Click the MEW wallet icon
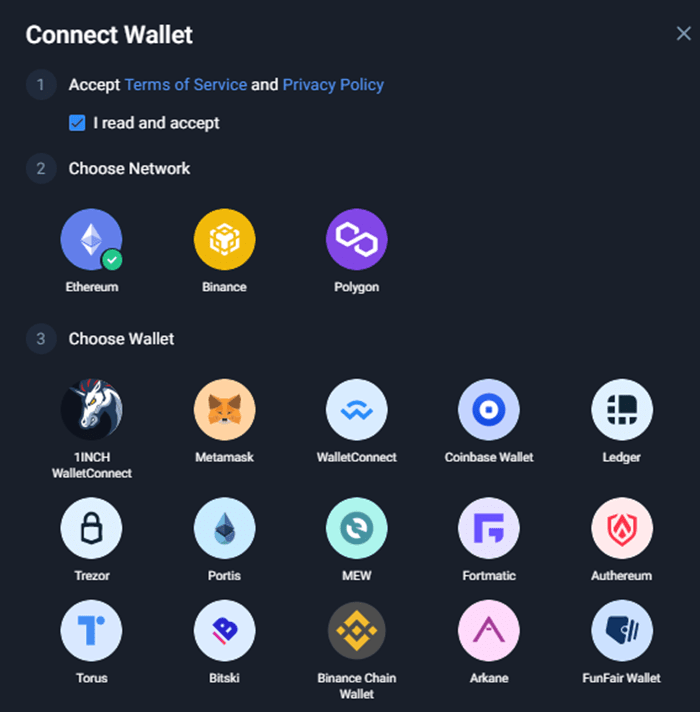The image size is (700, 712). point(356,528)
